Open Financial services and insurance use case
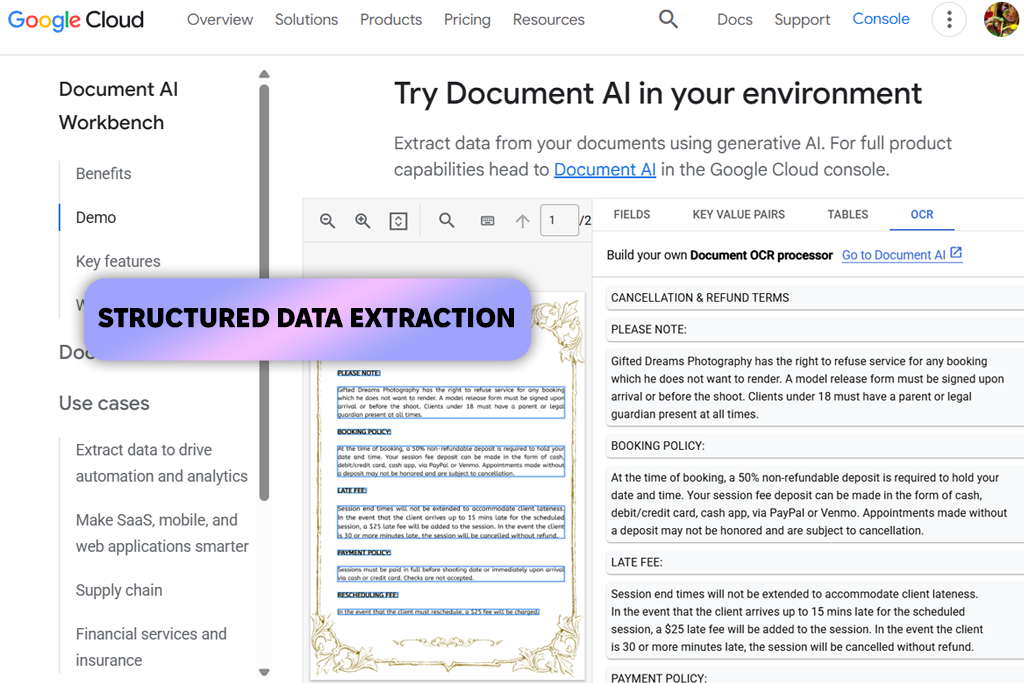 coord(151,647)
